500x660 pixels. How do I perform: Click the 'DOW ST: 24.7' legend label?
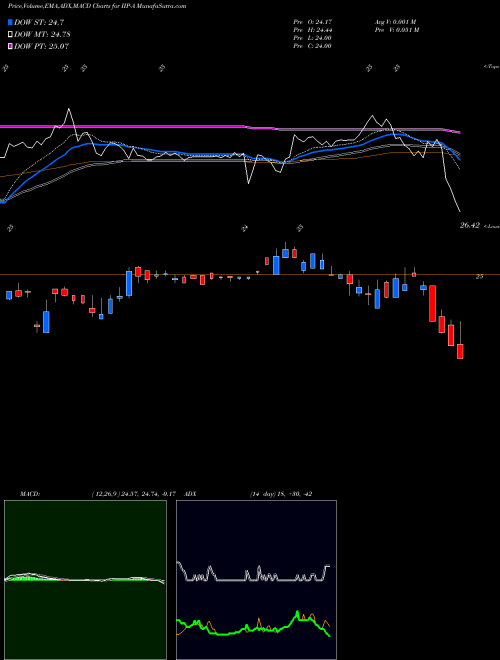coord(39,22)
